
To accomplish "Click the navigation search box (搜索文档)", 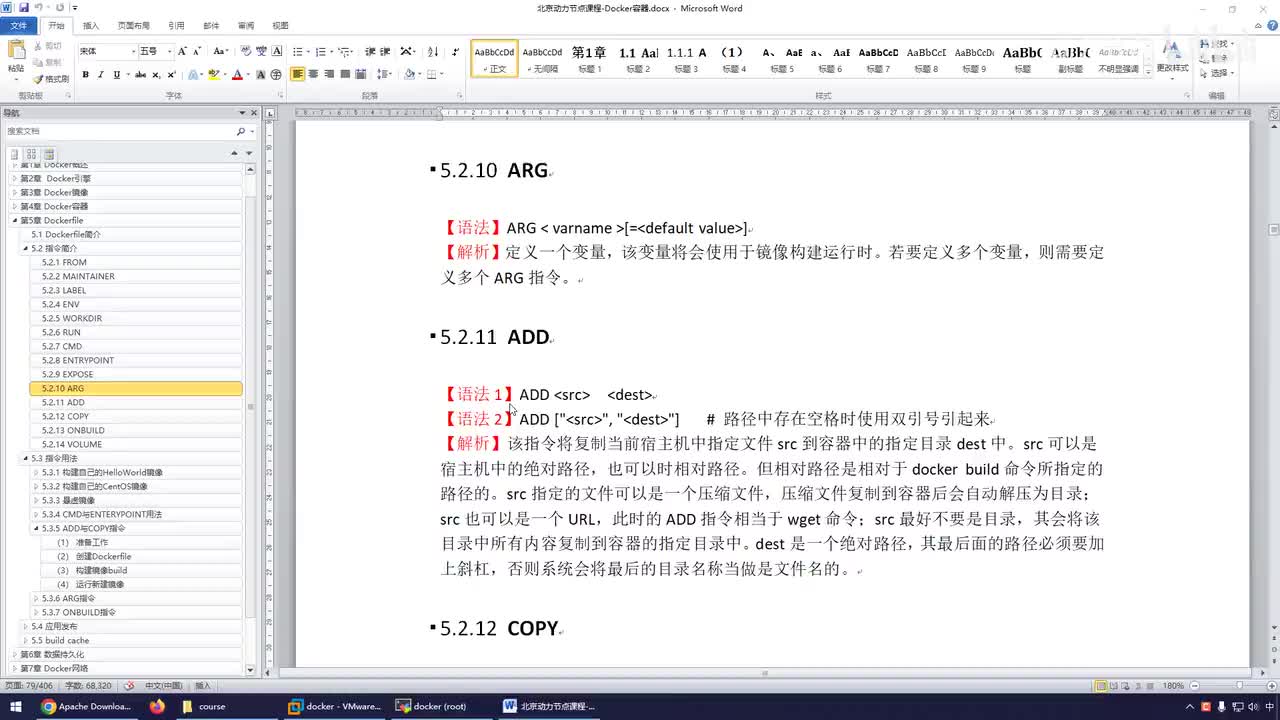I will (x=120, y=131).
